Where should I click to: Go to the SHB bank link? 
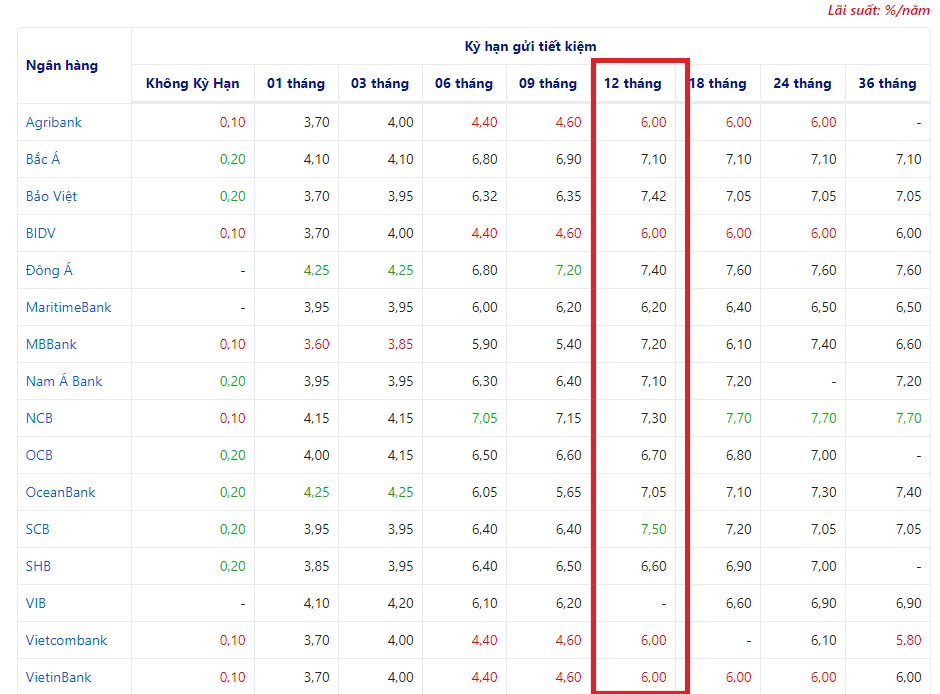tap(38, 566)
